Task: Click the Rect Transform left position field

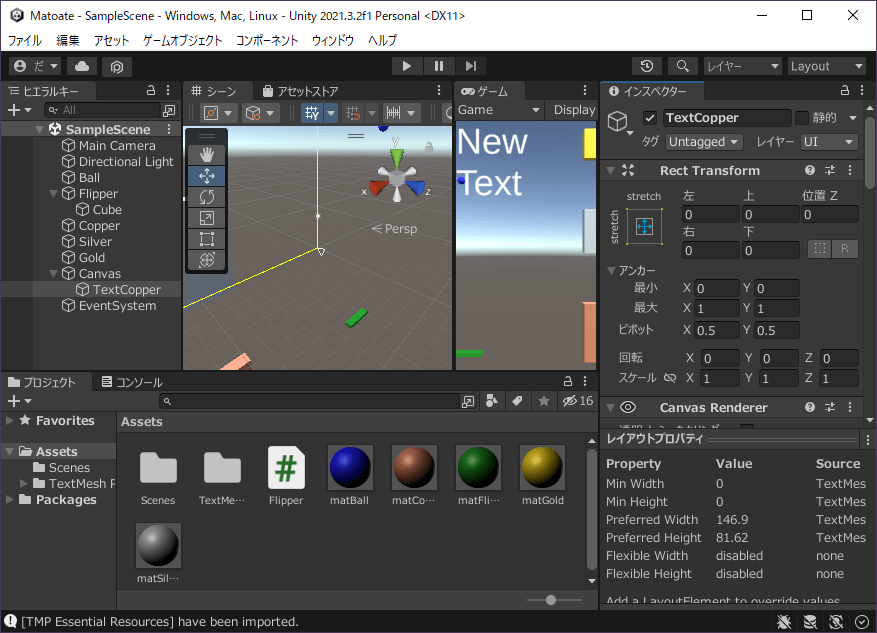Action: (x=710, y=214)
